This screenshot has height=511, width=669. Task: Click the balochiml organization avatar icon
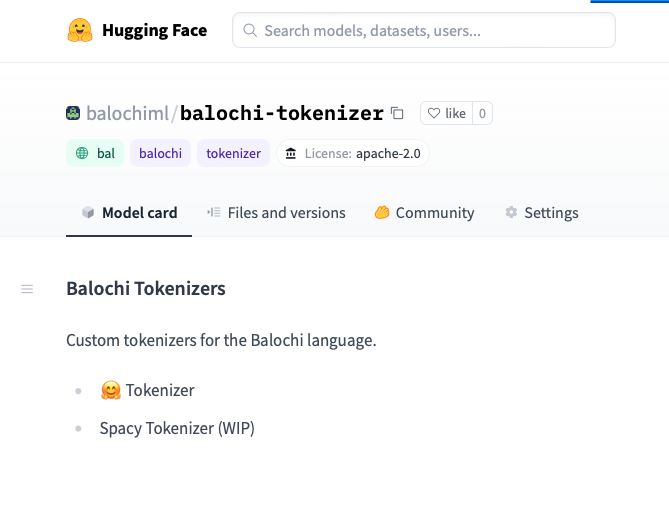[x=73, y=113]
